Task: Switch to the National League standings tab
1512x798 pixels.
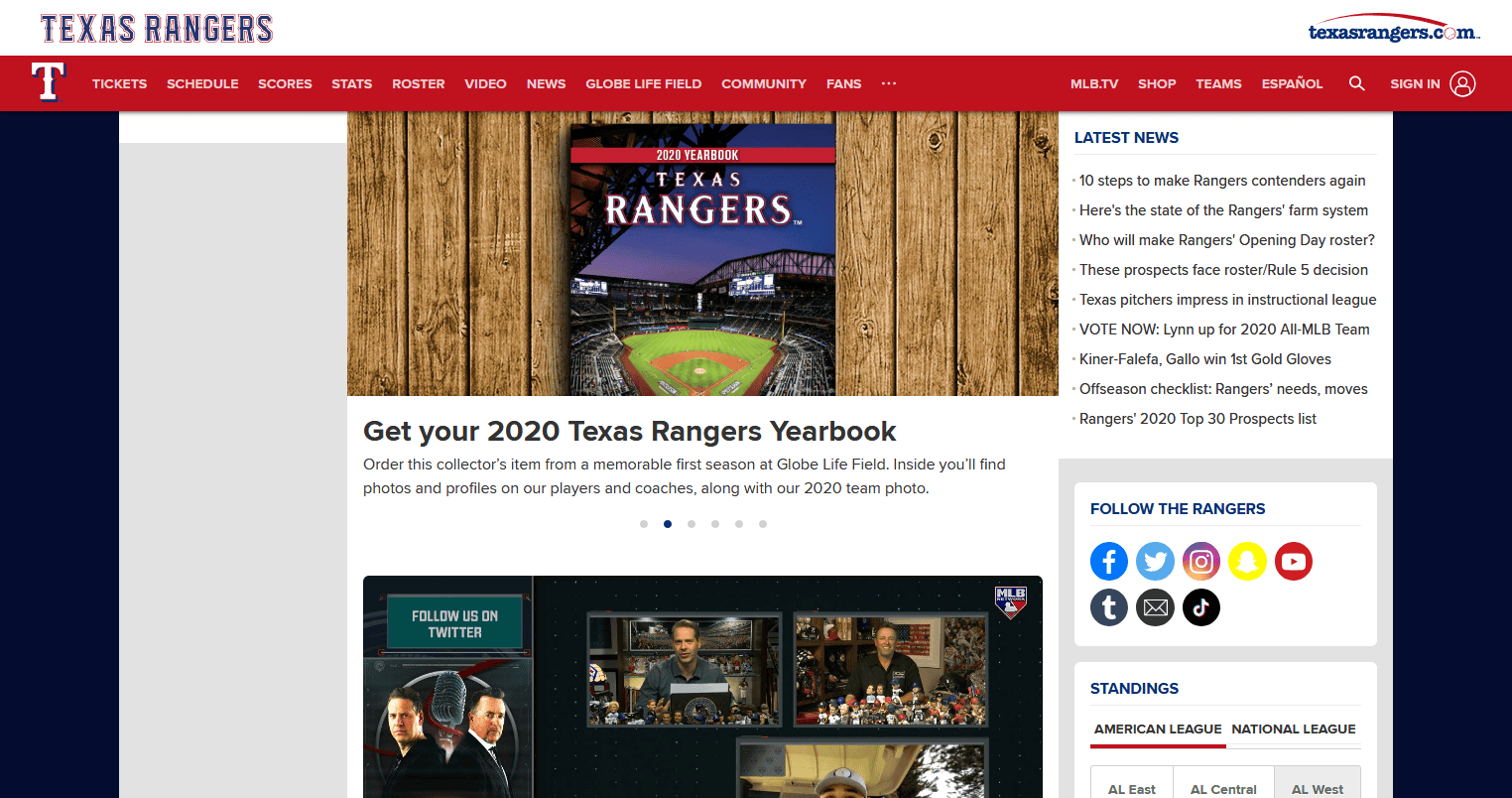Action: point(1293,729)
